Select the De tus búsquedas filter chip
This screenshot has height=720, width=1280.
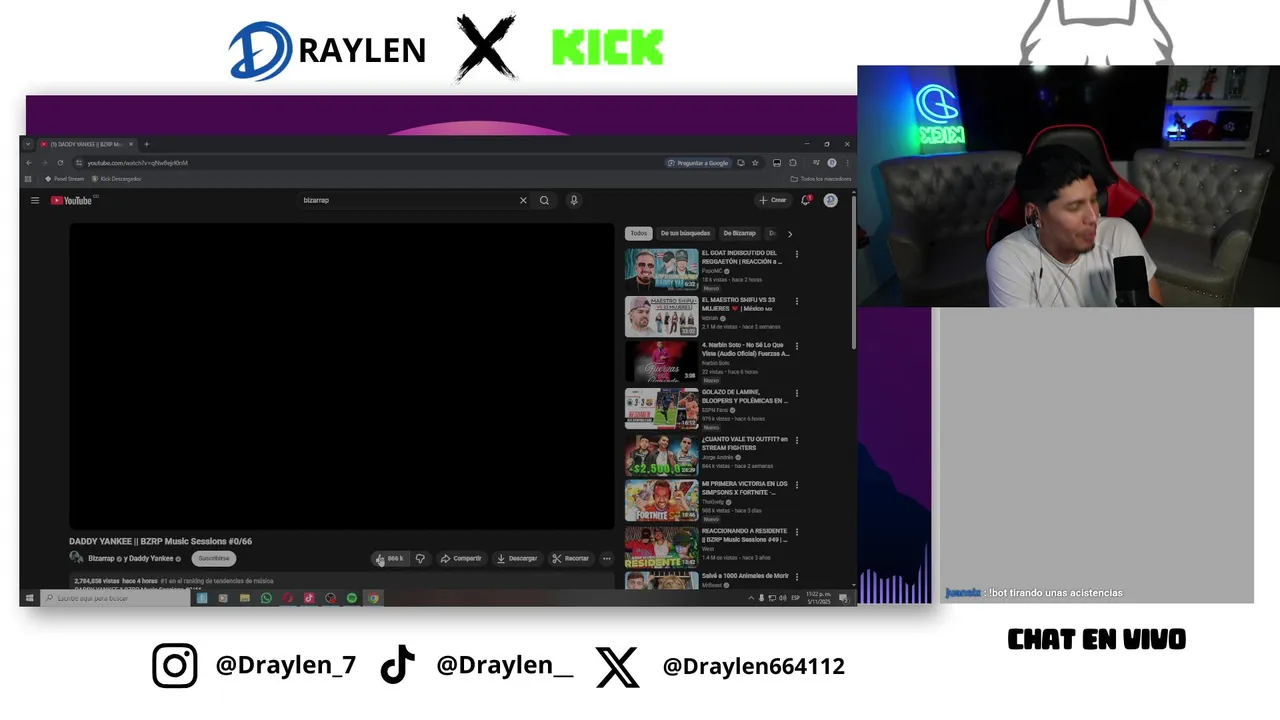685,233
